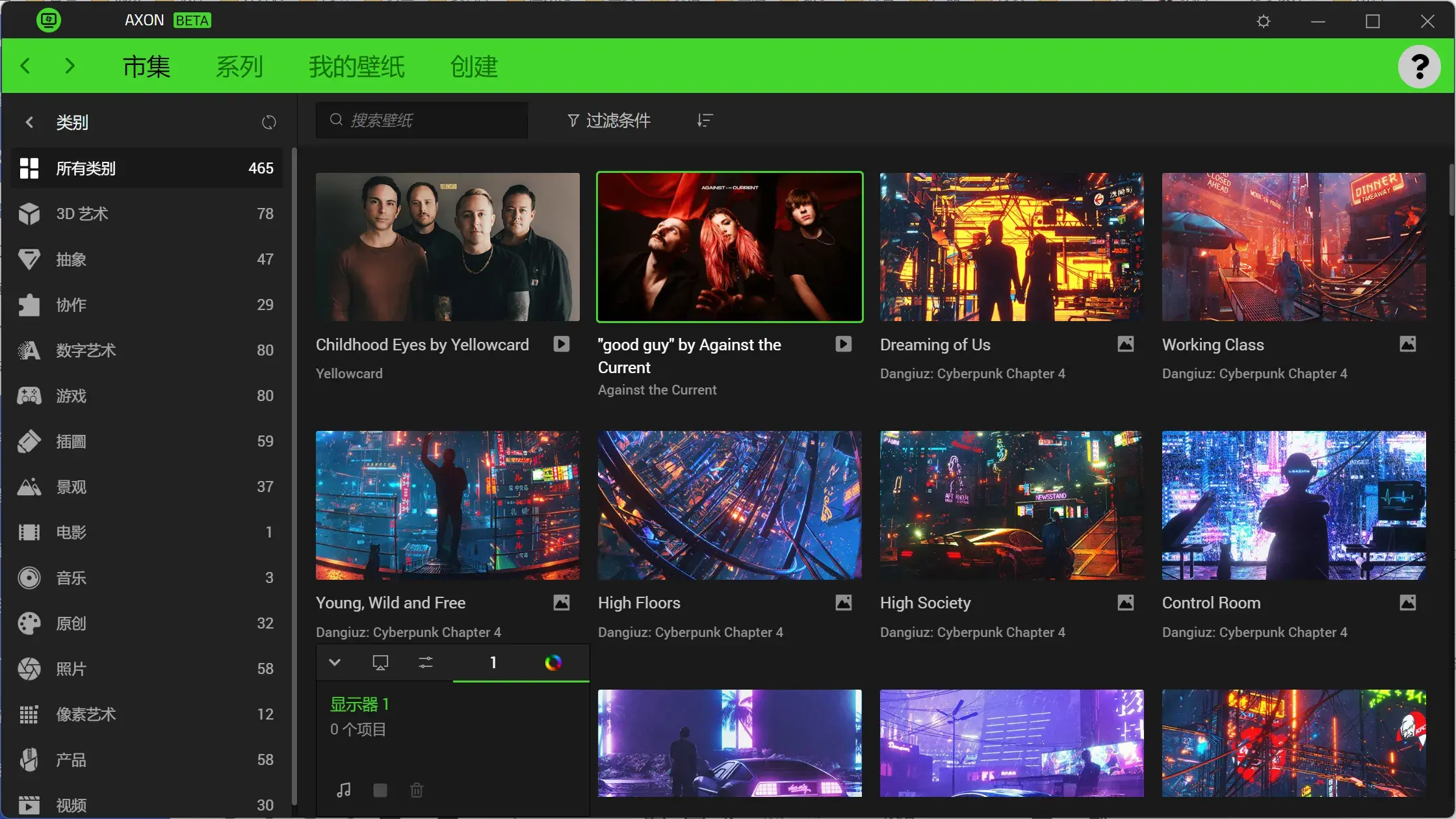Select the 原创 category

click(x=147, y=623)
